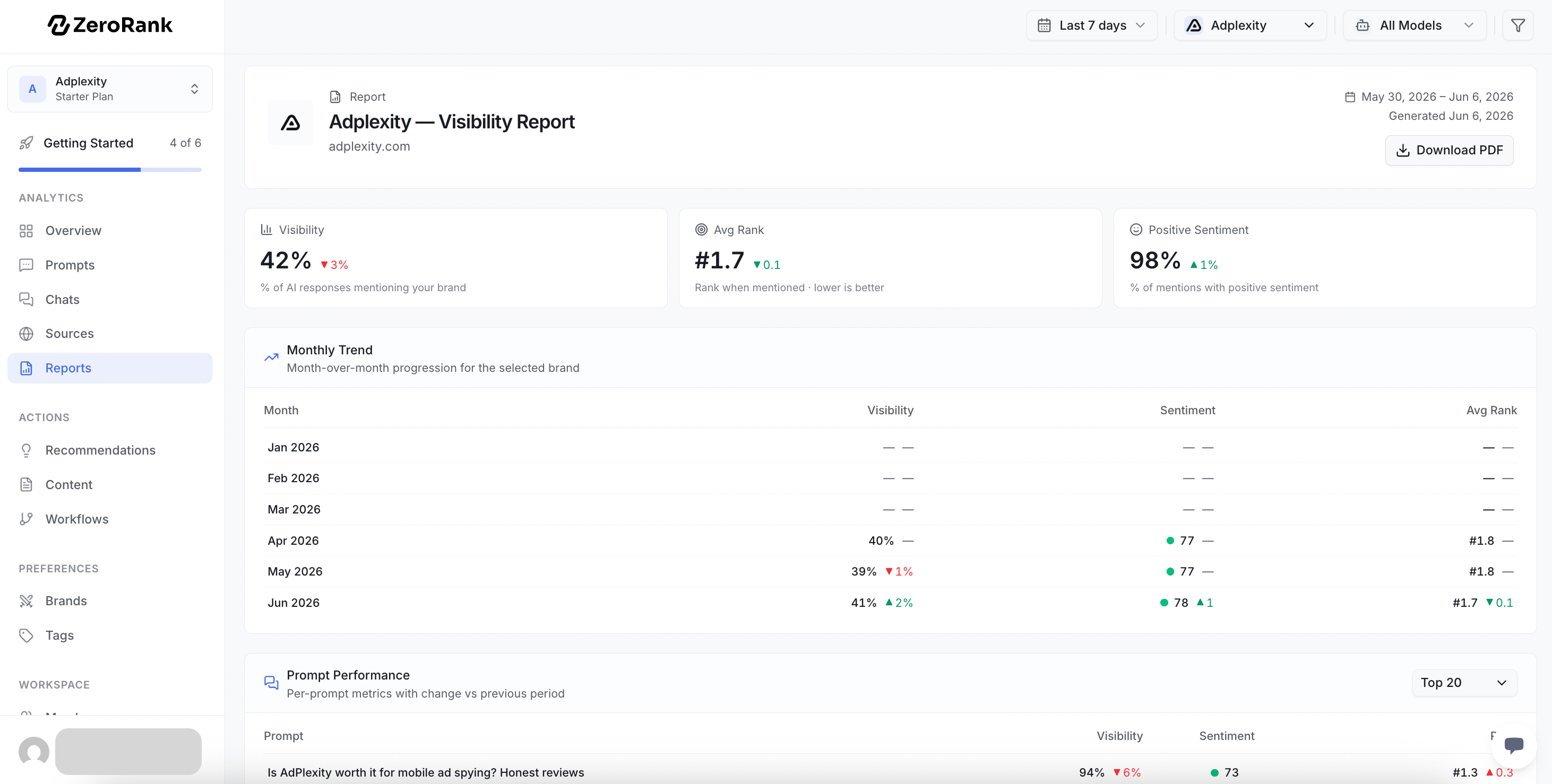Open the chat support bubble
The height and width of the screenshot is (784, 1552).
tap(1513, 745)
